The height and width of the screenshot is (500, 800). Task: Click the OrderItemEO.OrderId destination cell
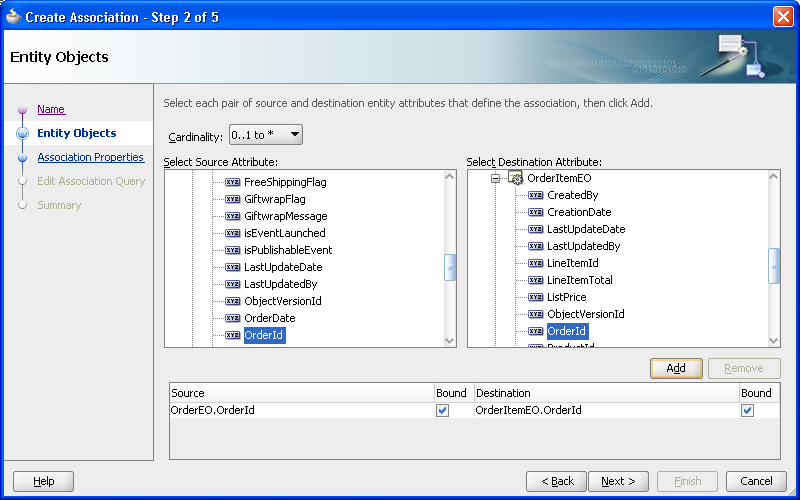click(607, 410)
